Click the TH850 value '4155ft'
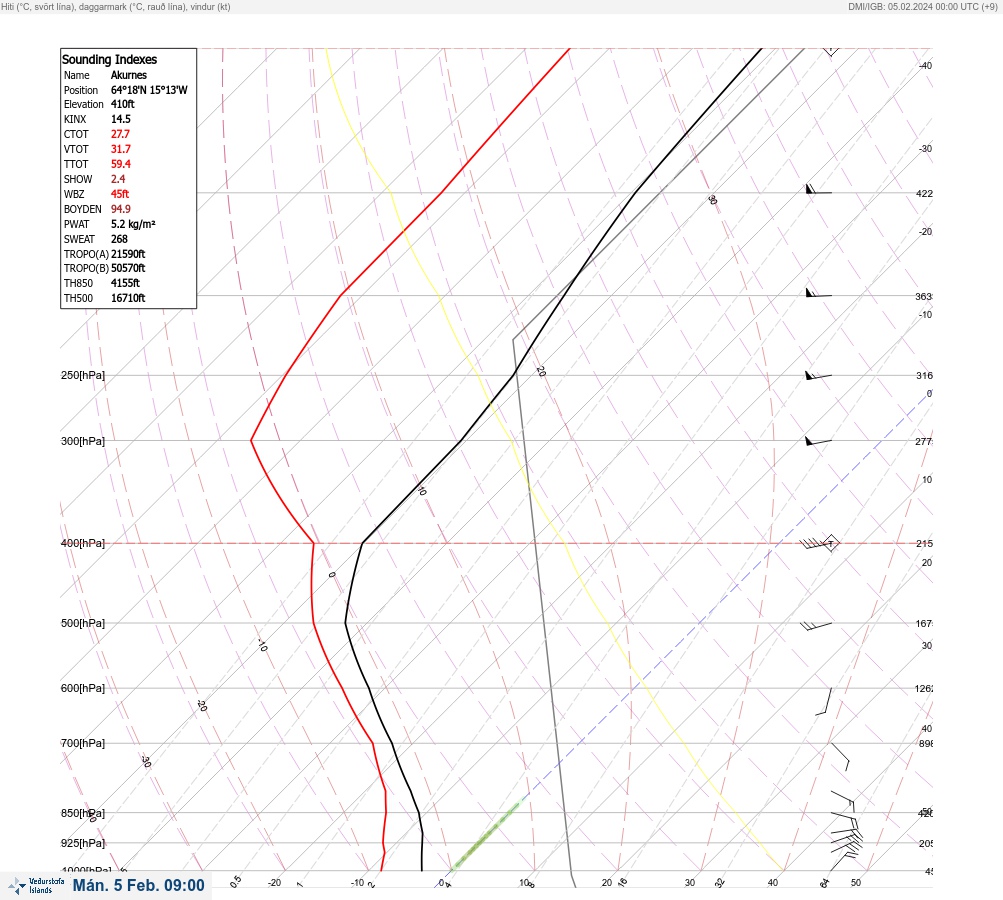 click(125, 283)
